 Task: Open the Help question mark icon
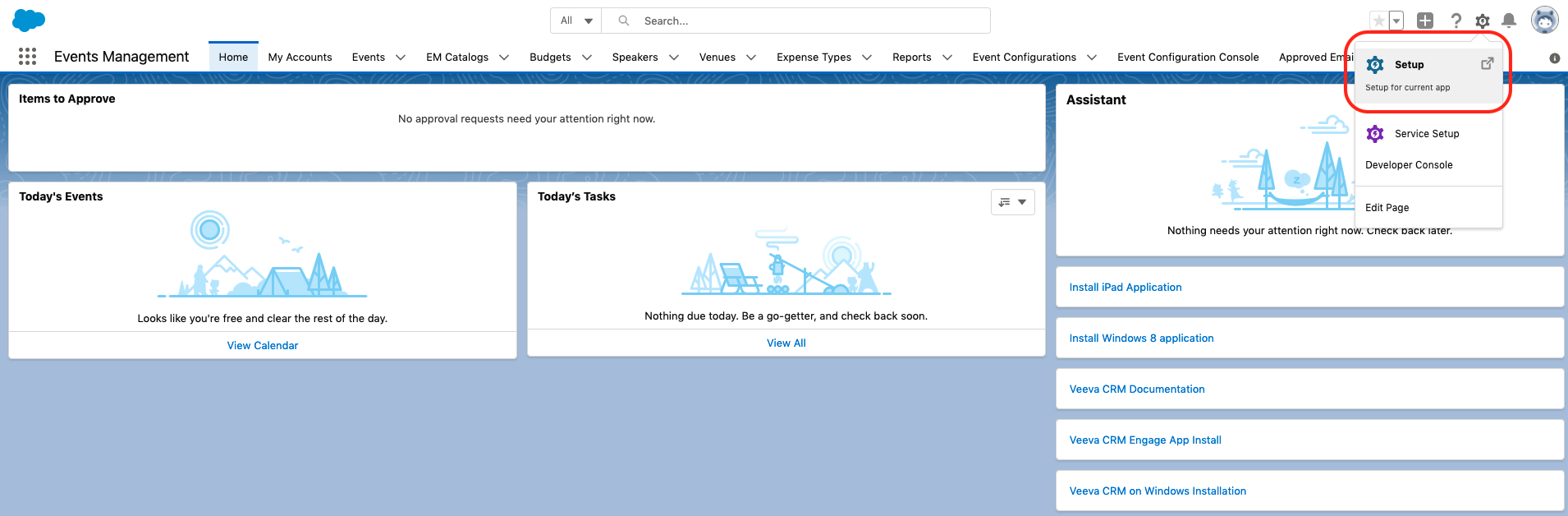[x=1456, y=21]
